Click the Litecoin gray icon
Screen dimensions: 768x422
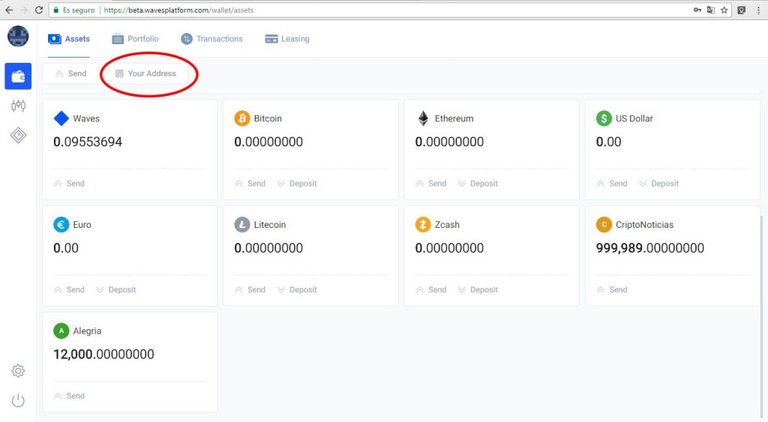[242, 225]
